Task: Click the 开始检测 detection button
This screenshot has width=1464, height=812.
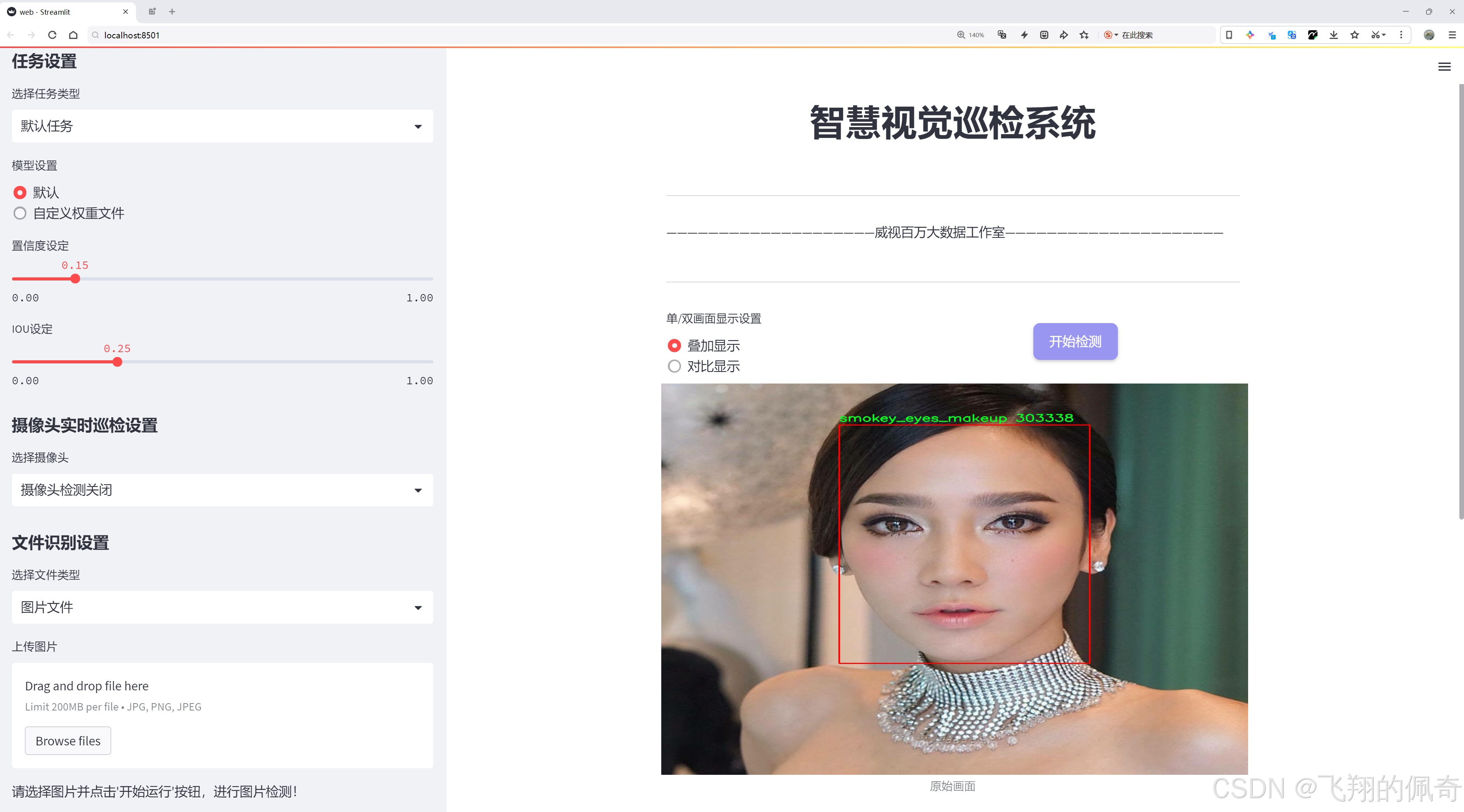Action: pos(1075,341)
